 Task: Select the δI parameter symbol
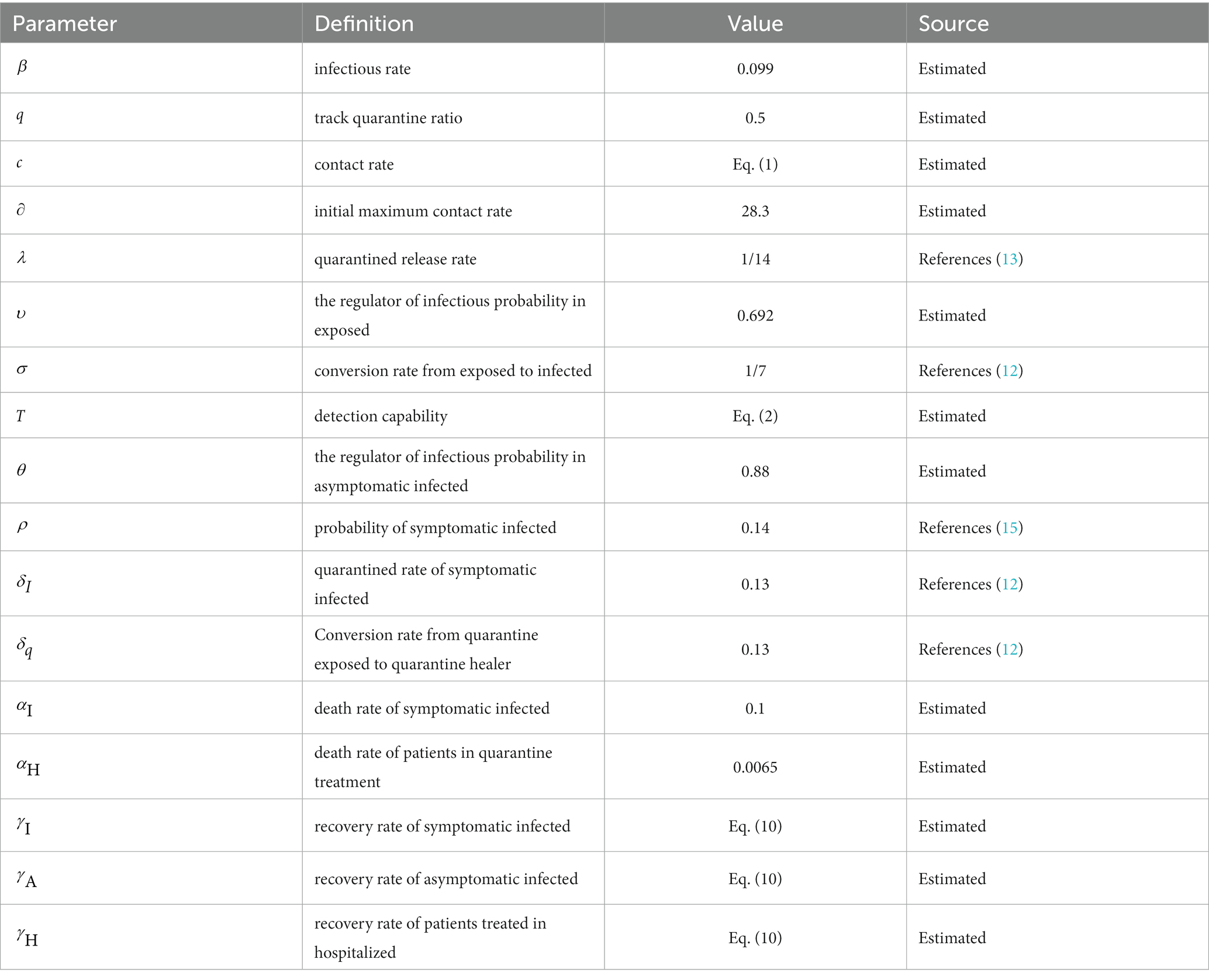pyautogui.click(x=24, y=583)
